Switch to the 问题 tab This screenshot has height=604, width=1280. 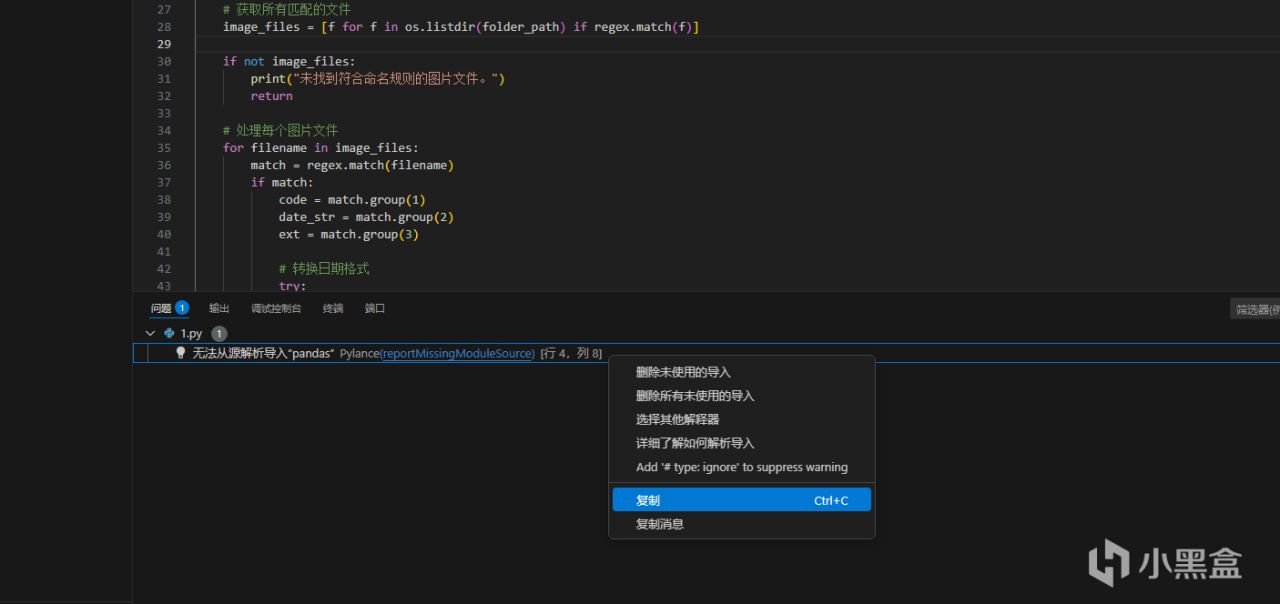pos(161,308)
